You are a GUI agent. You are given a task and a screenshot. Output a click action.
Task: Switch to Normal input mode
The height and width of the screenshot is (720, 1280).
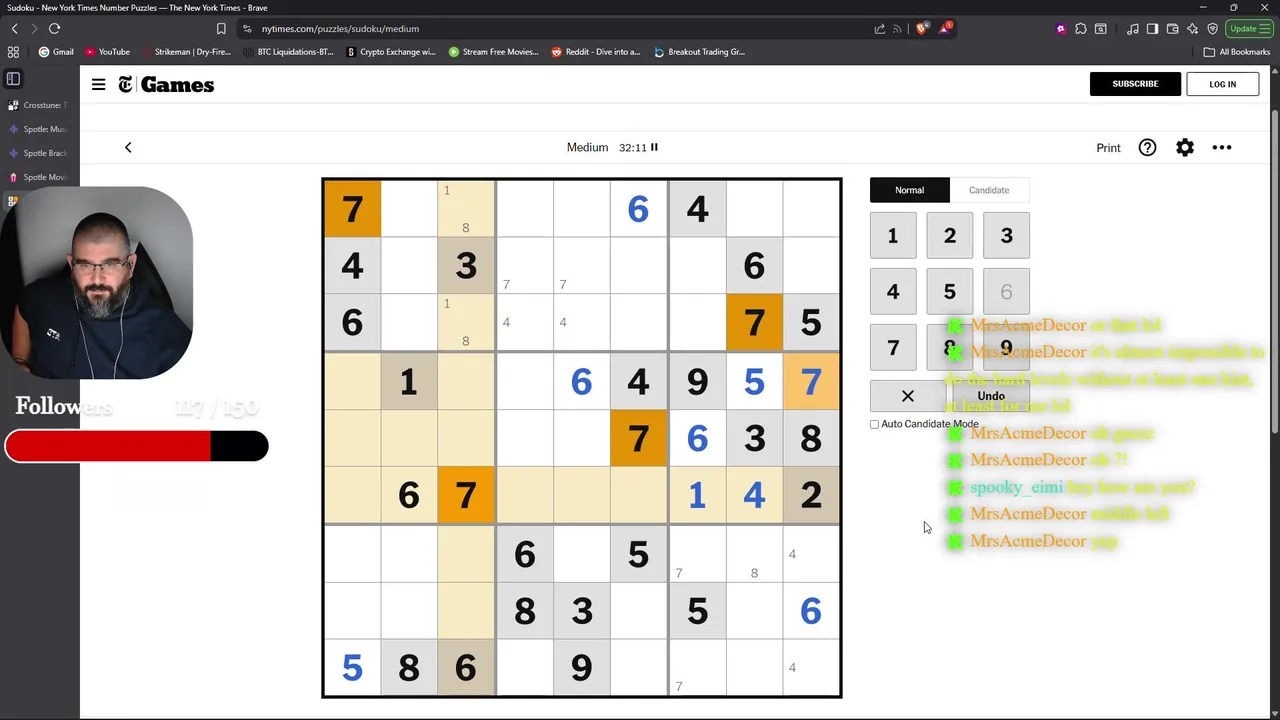point(909,190)
